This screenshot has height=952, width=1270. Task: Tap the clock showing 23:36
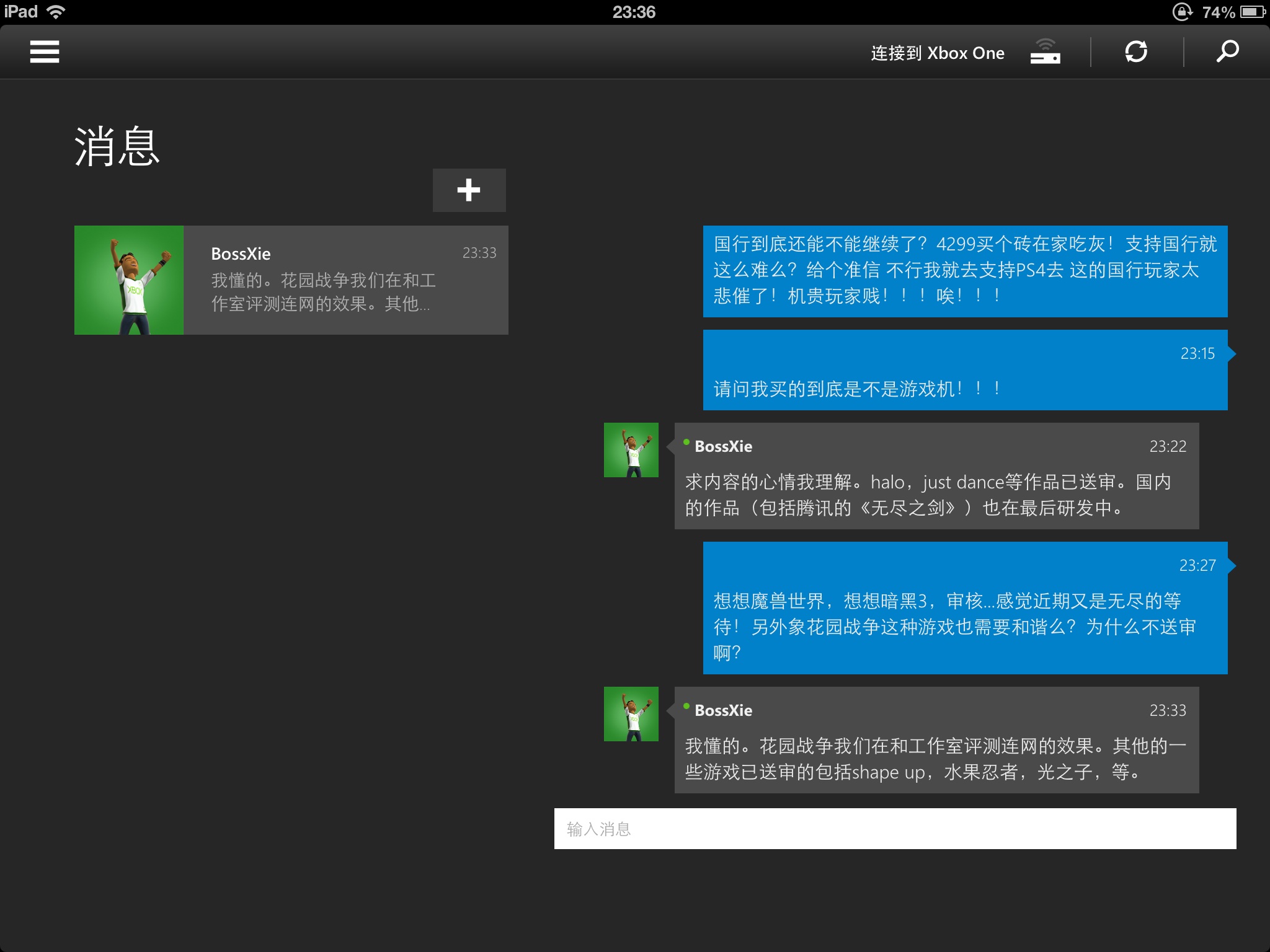tap(635, 11)
